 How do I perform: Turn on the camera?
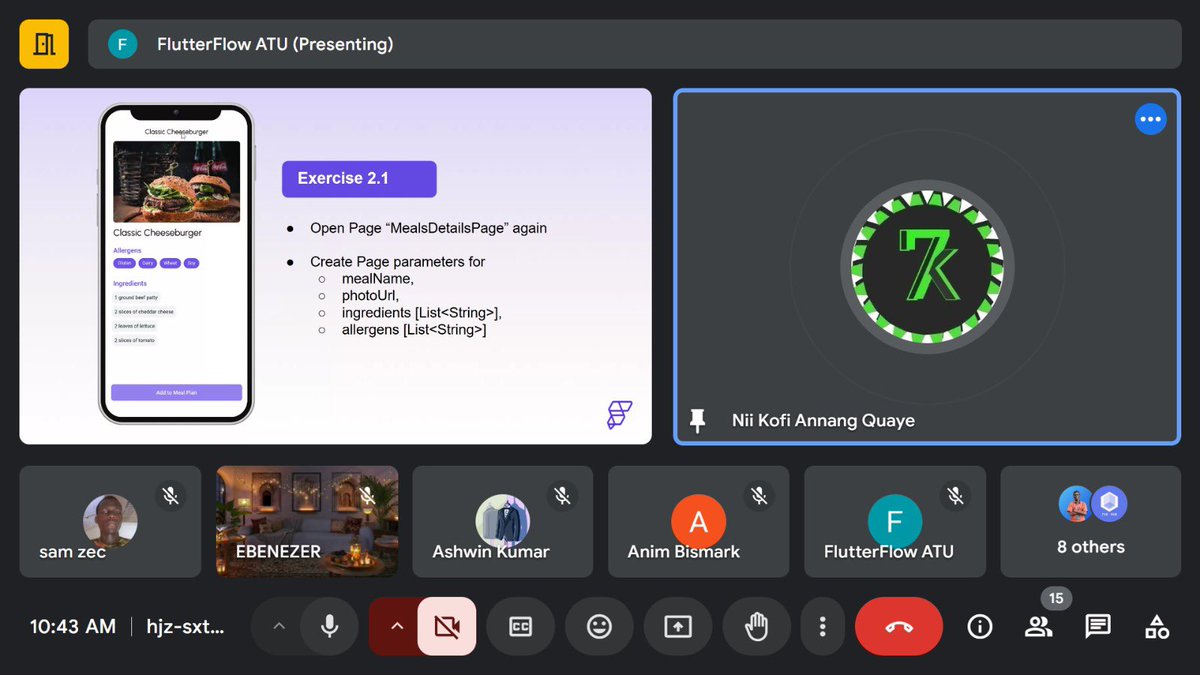[447, 626]
